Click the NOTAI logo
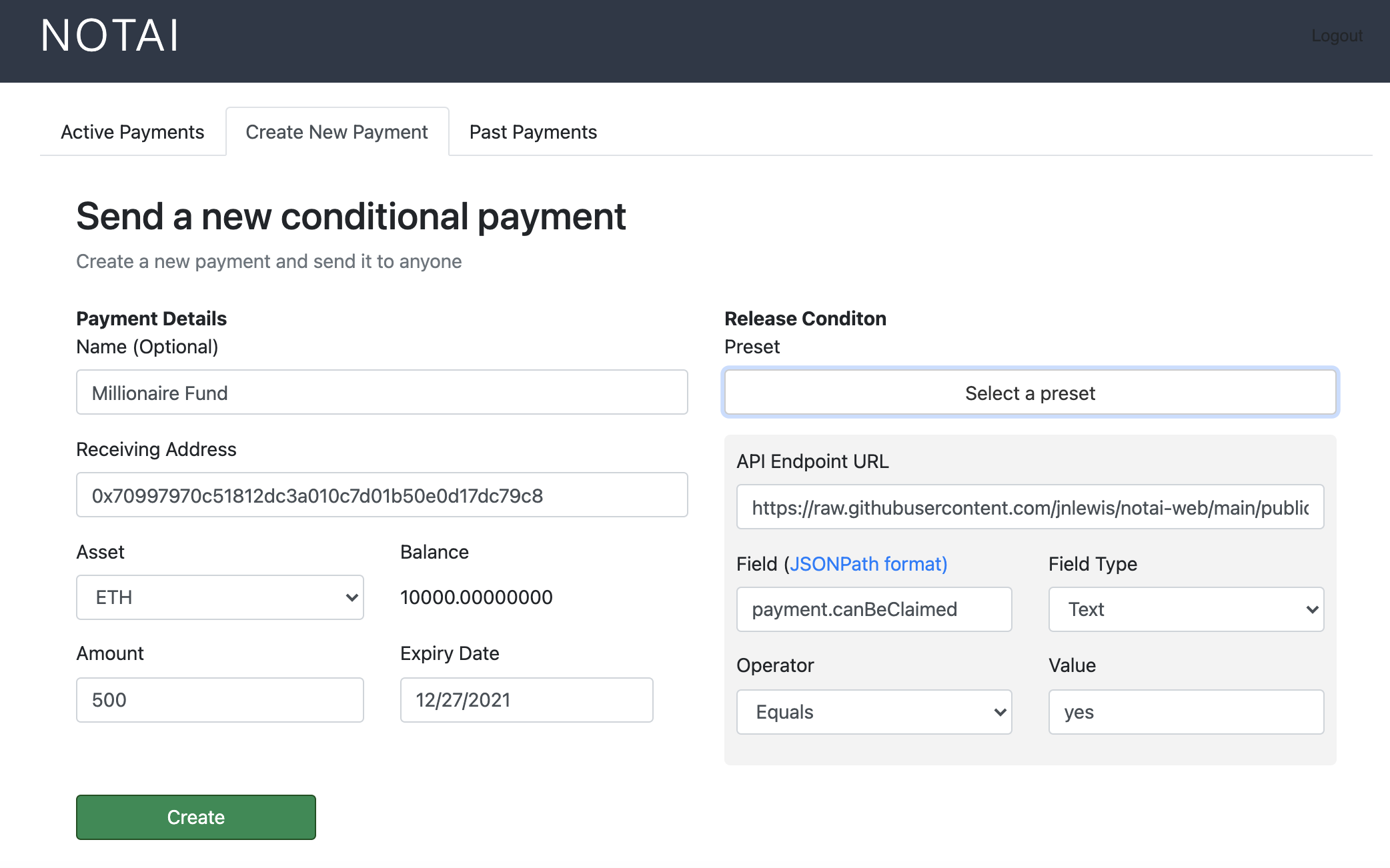Viewport: 1390px width, 868px height. (x=110, y=35)
